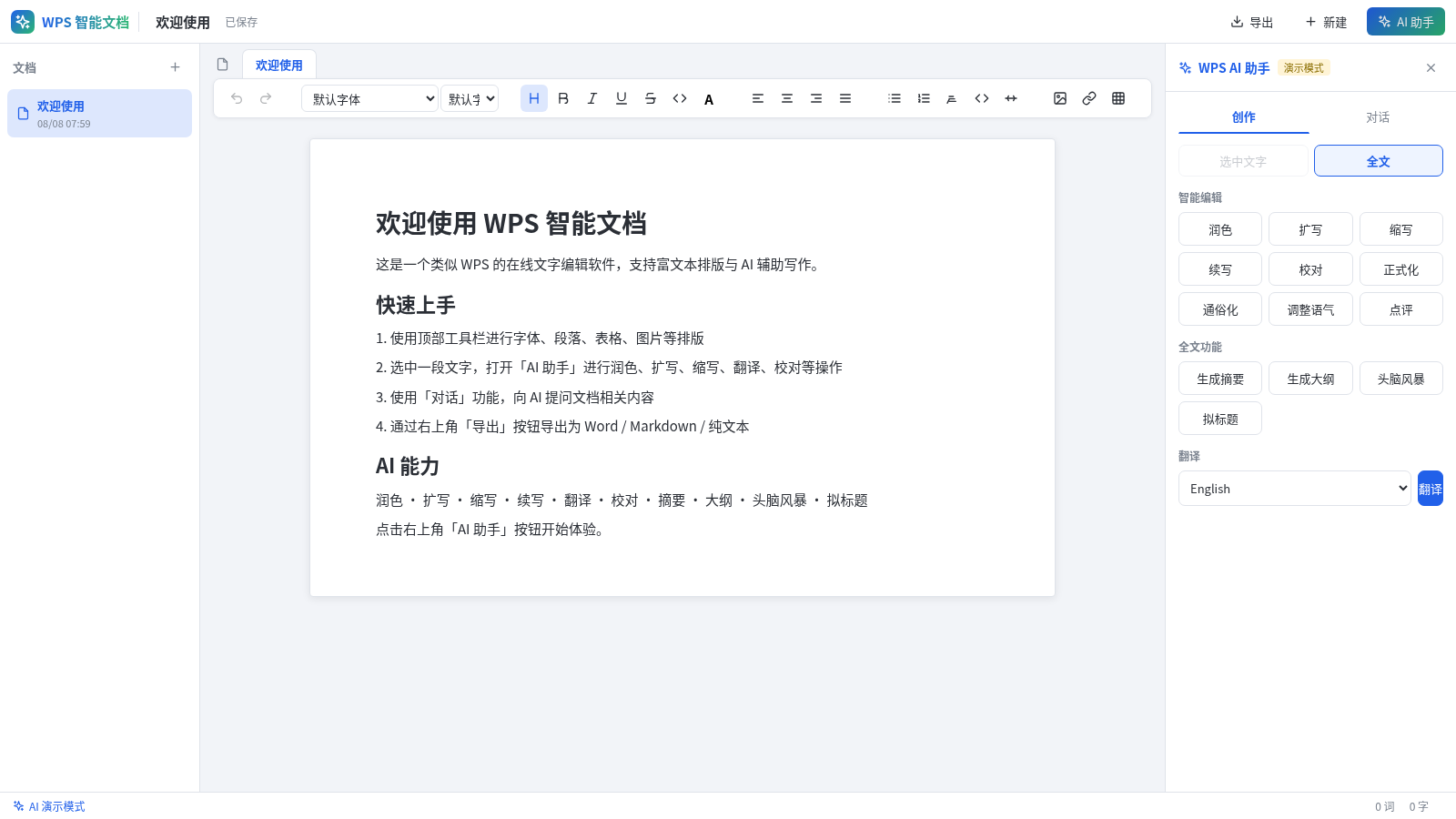Click the 点评 button

click(1401, 309)
